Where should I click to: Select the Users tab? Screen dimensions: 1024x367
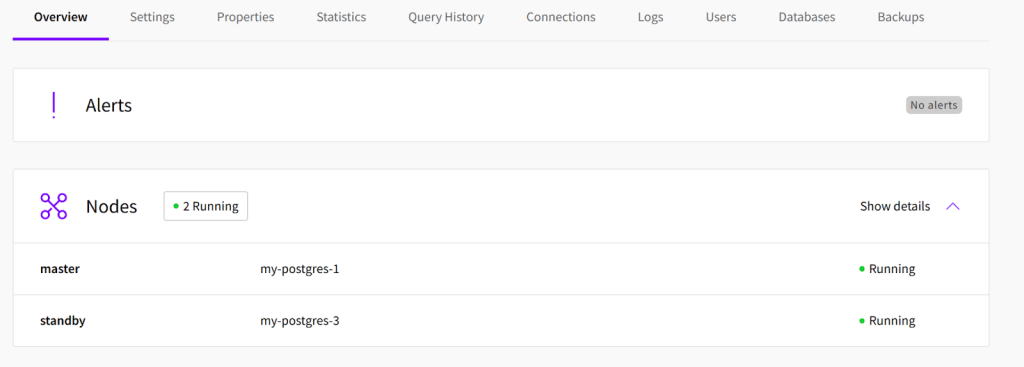(721, 17)
